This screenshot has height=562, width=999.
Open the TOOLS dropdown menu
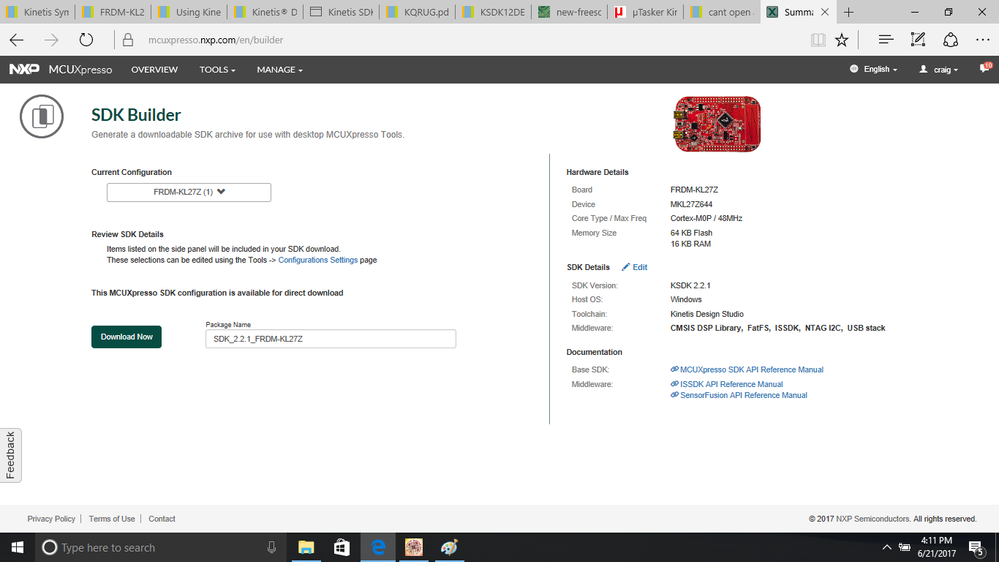(x=217, y=69)
